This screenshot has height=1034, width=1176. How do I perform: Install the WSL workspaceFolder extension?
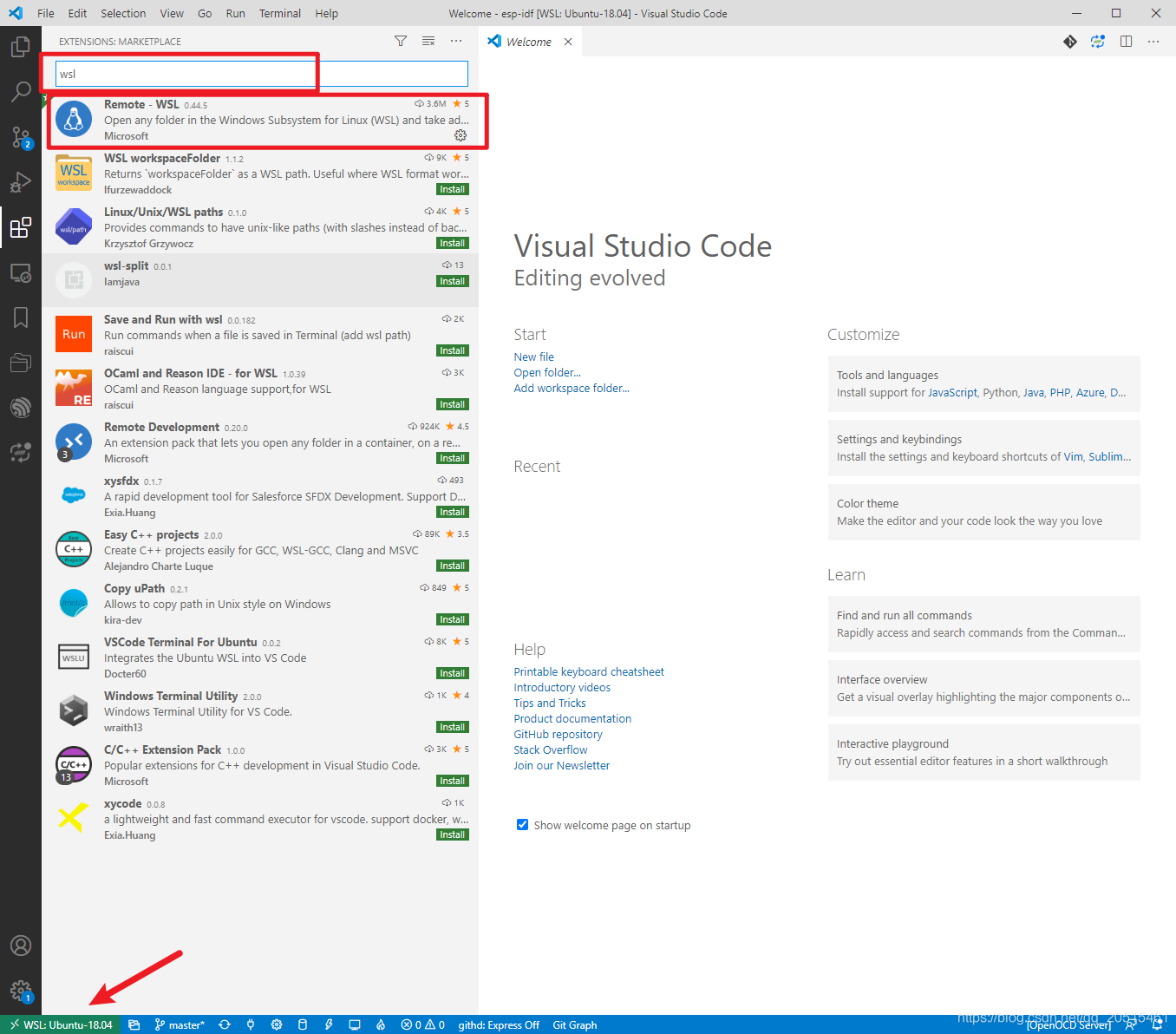pyautogui.click(x=453, y=189)
